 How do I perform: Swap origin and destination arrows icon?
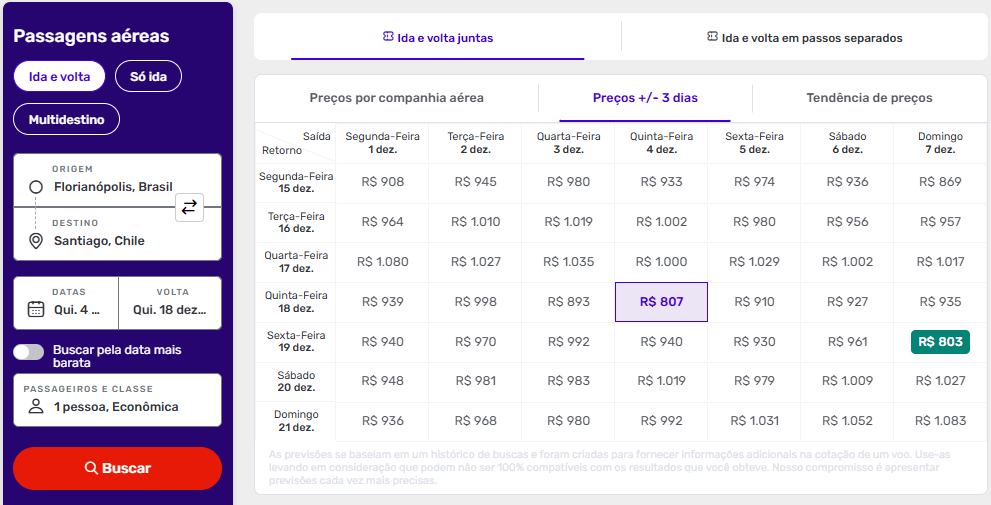pyautogui.click(x=189, y=207)
